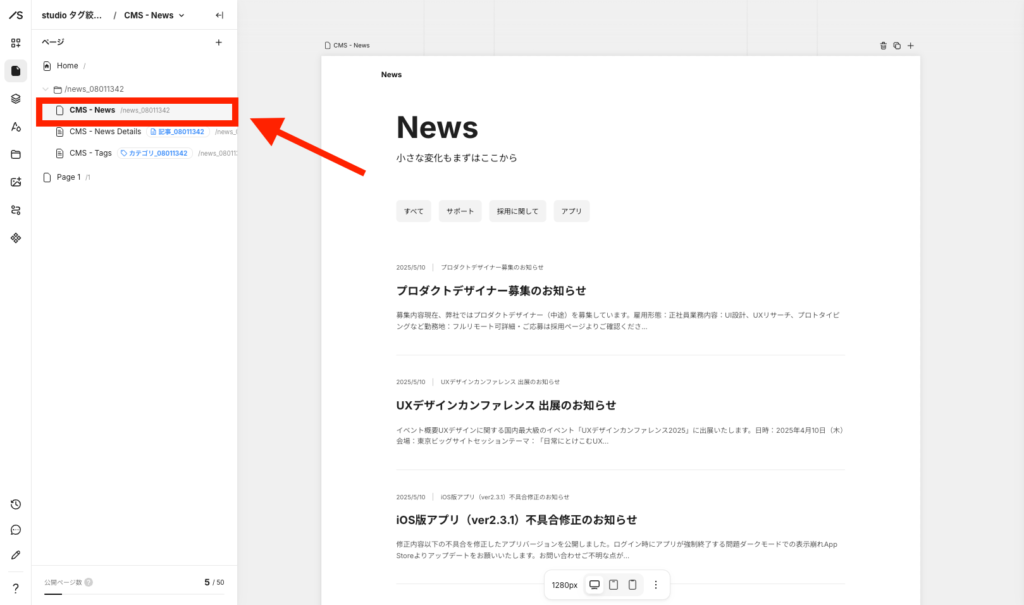Open viewport more options menu
Screen dimensions: 1024x605
656,585
